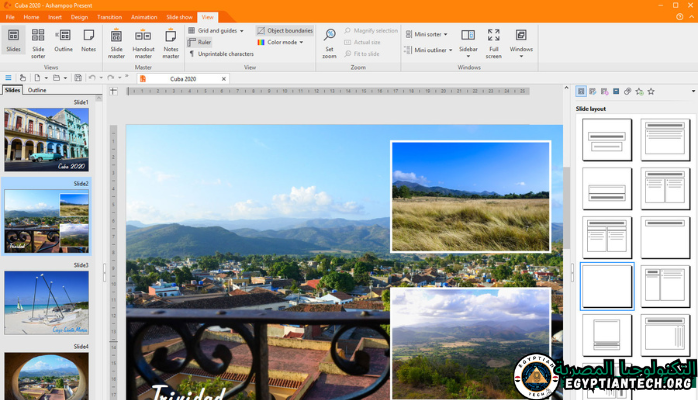The image size is (698, 400).
Task: Open the Handout master
Action: [x=143, y=40]
